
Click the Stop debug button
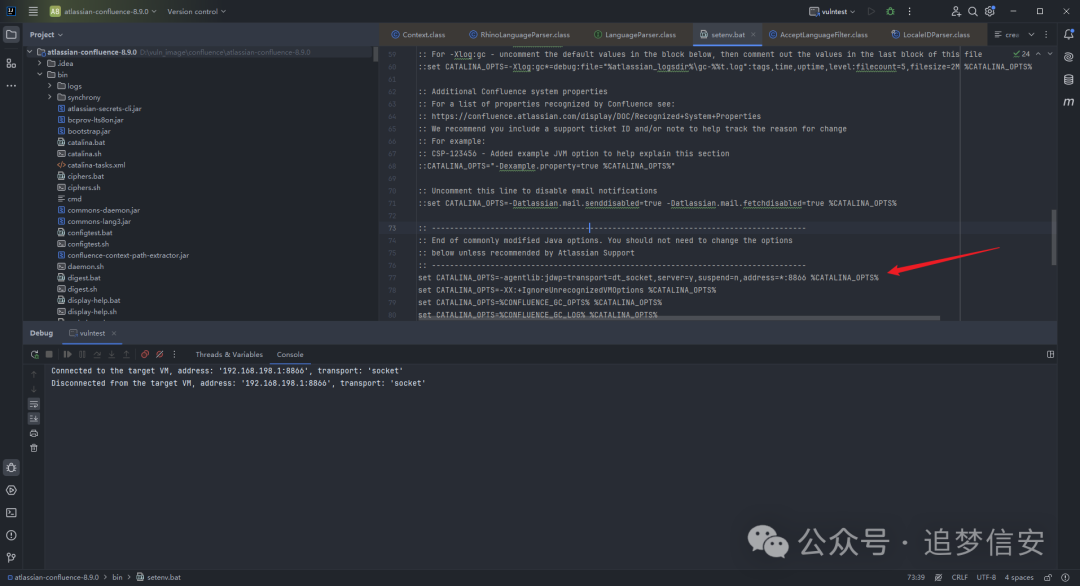(x=49, y=355)
